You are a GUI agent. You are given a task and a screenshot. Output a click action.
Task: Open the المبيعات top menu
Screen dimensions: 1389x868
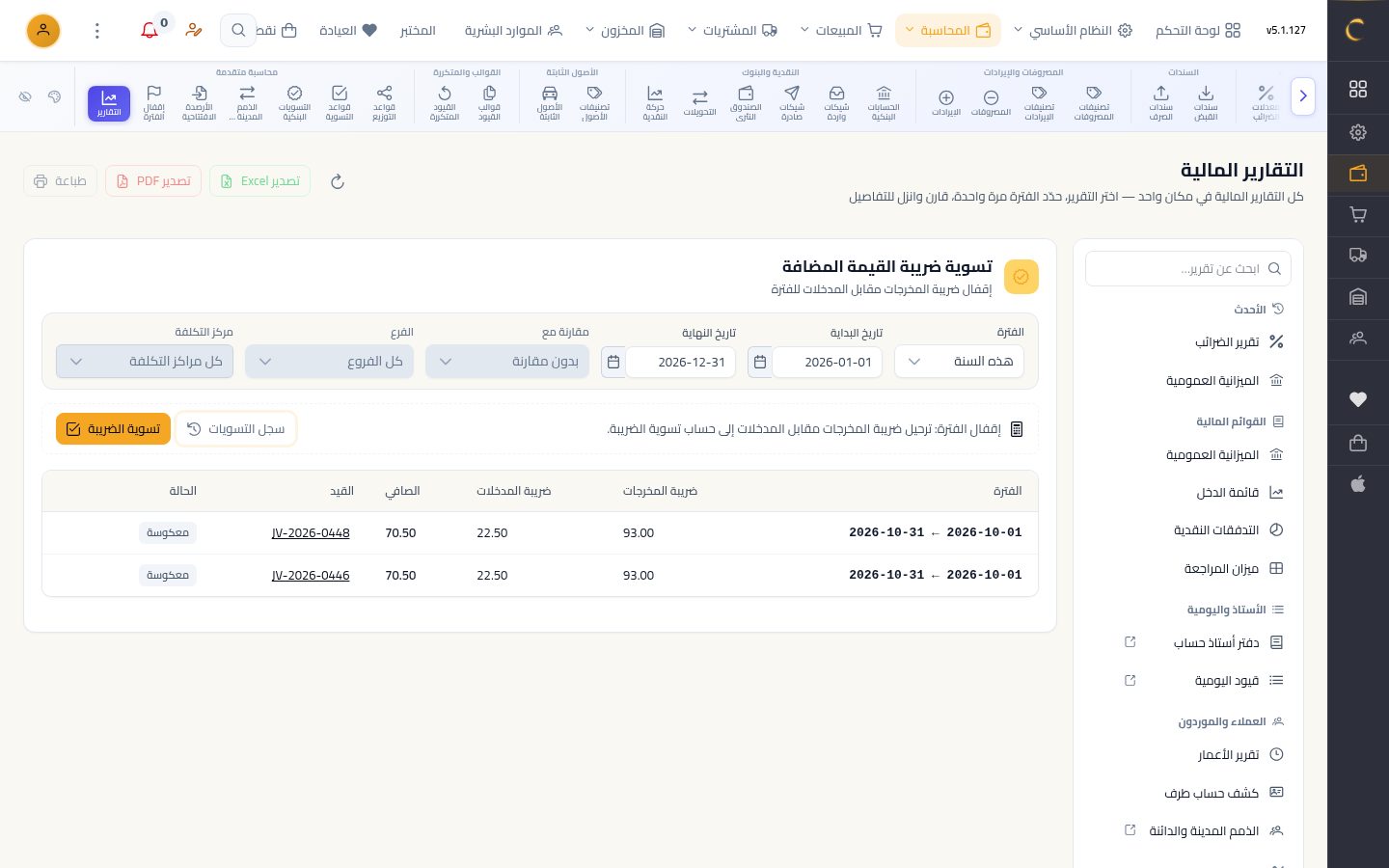(x=842, y=31)
